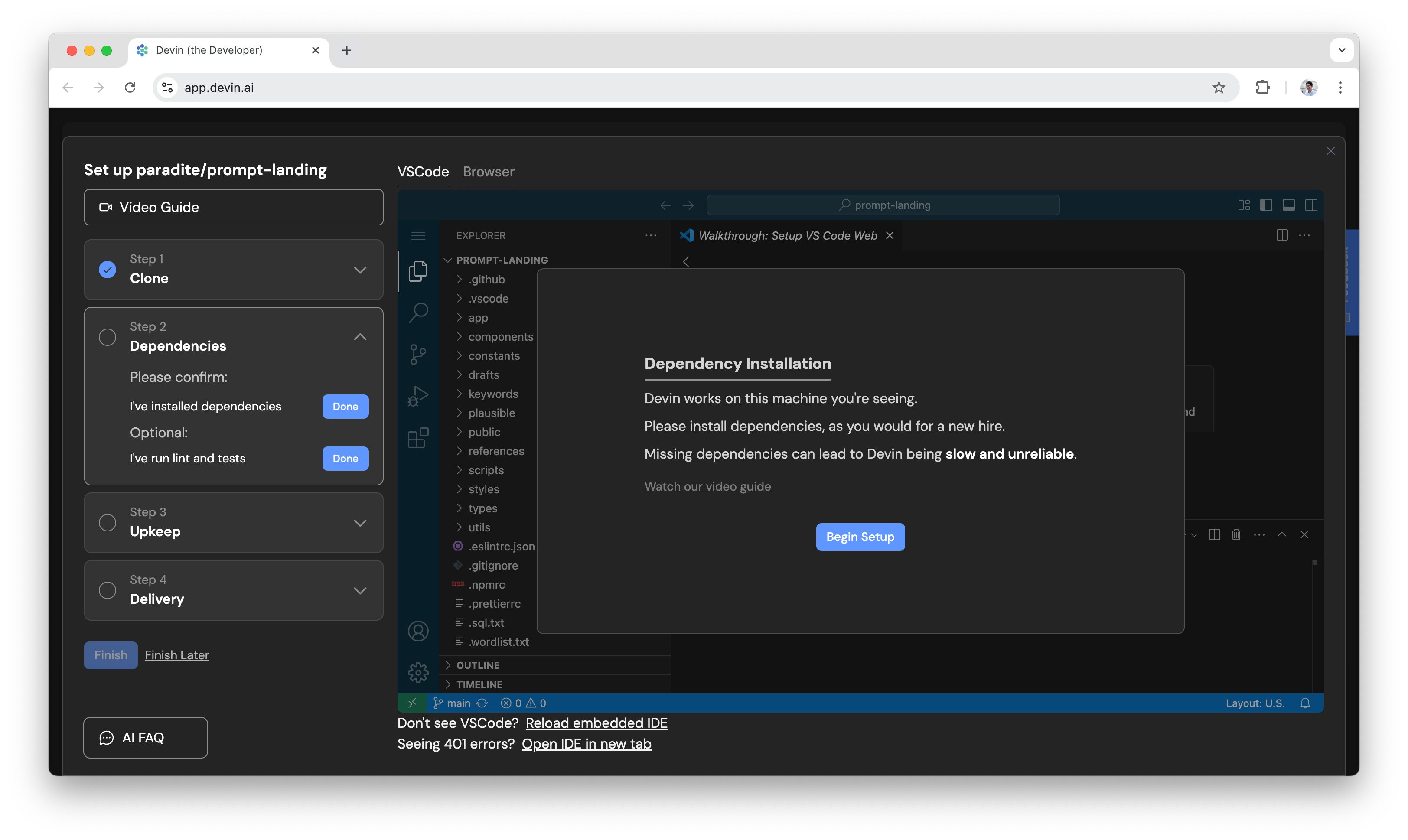
Task: Open the Search view in activity bar
Action: (418, 312)
